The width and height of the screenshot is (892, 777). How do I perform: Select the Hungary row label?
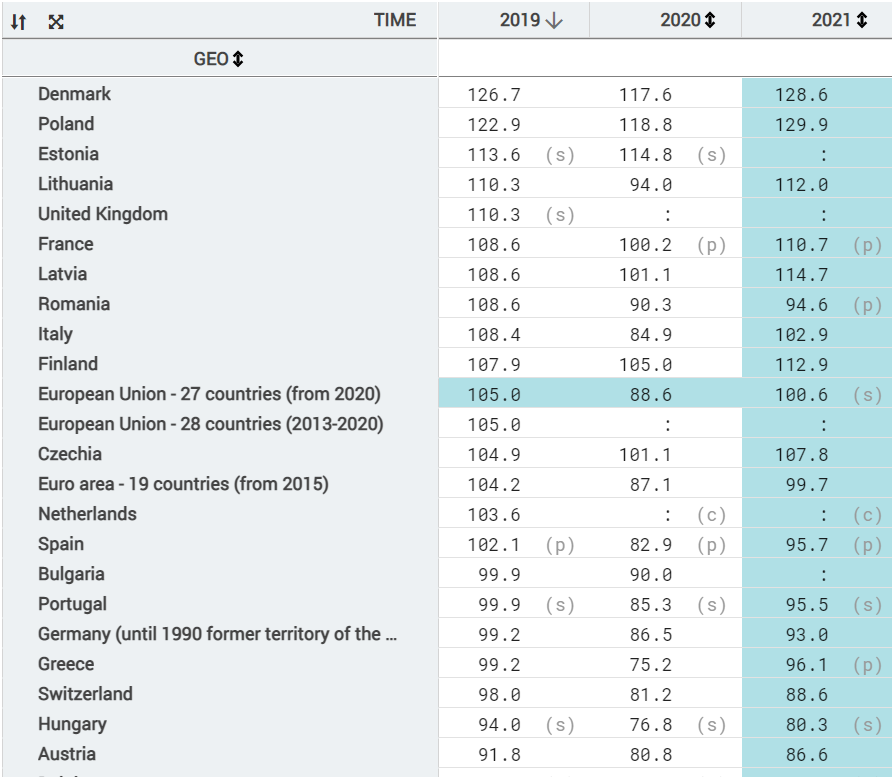(x=72, y=724)
